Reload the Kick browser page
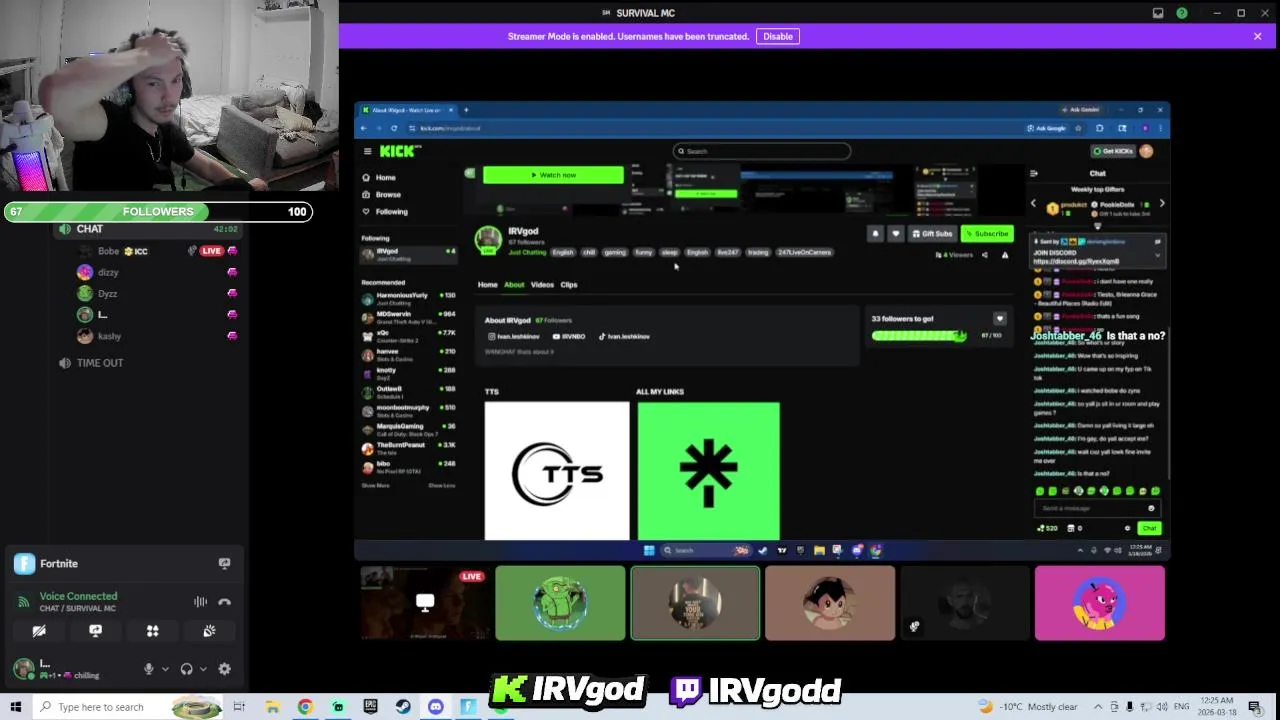1280x720 pixels. tap(394, 128)
